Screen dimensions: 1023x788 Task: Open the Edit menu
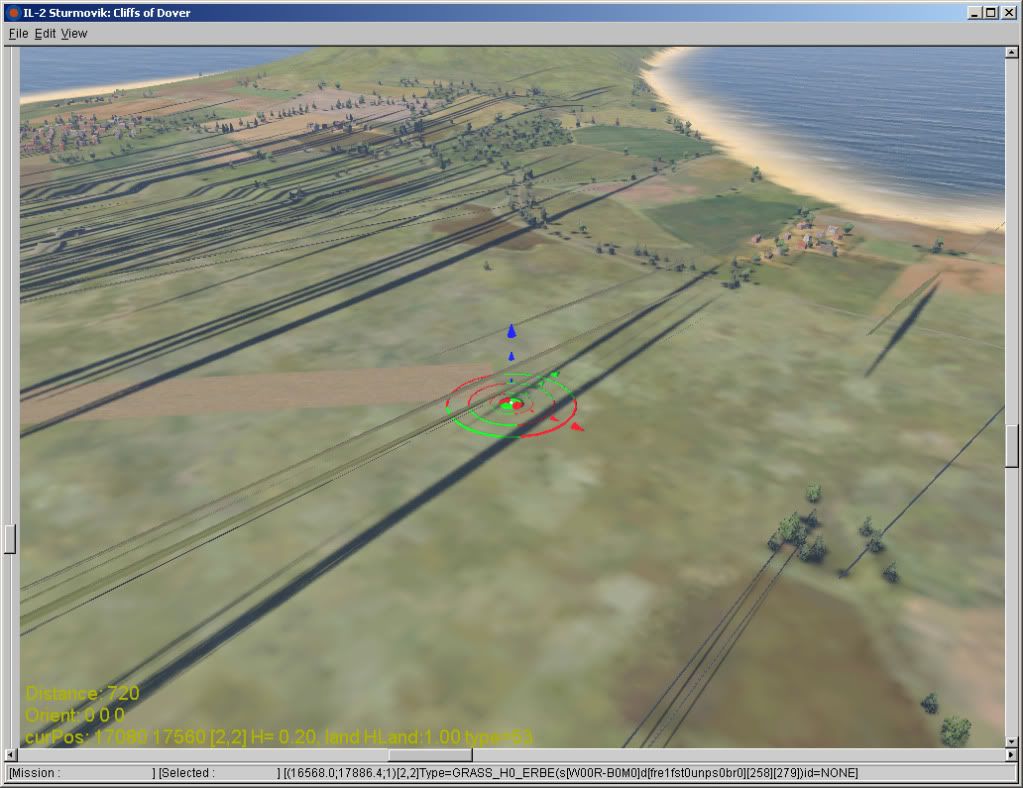pos(45,34)
